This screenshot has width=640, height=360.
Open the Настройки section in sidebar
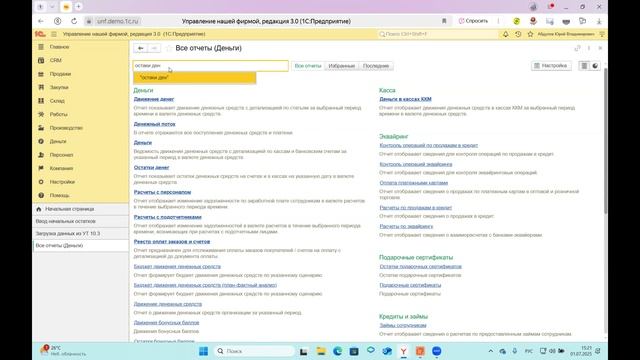tap(62, 182)
